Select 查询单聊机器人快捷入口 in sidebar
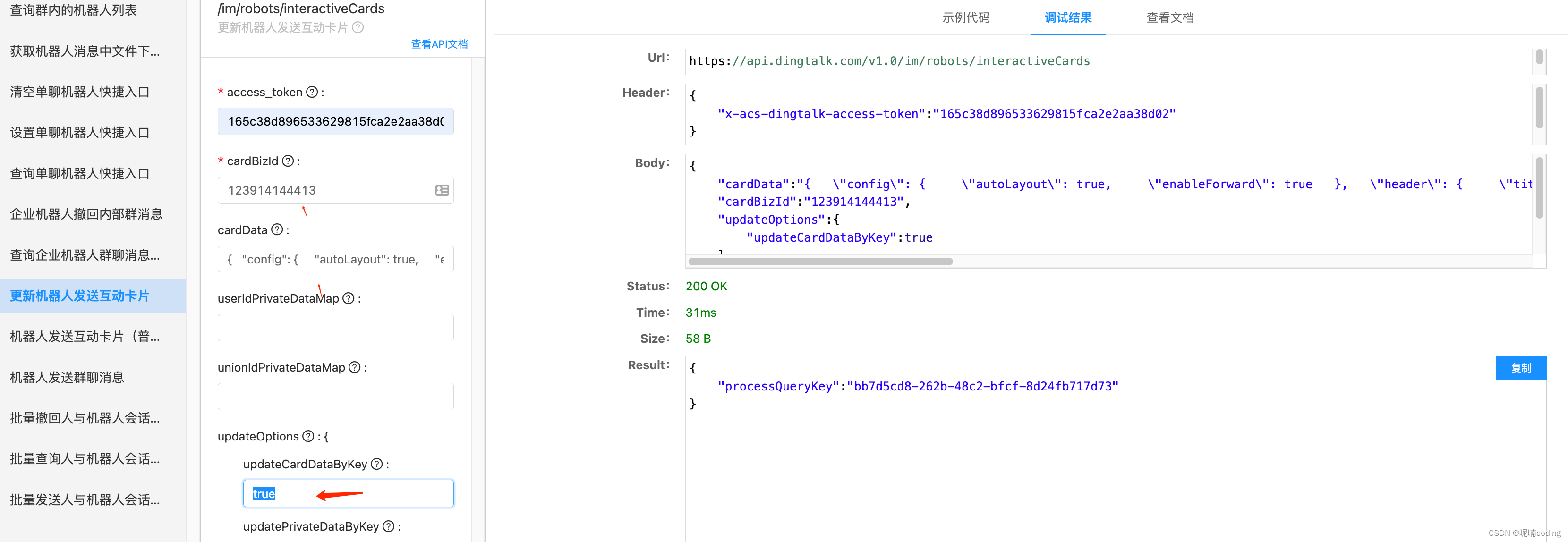The image size is (1568, 542). tap(80, 173)
